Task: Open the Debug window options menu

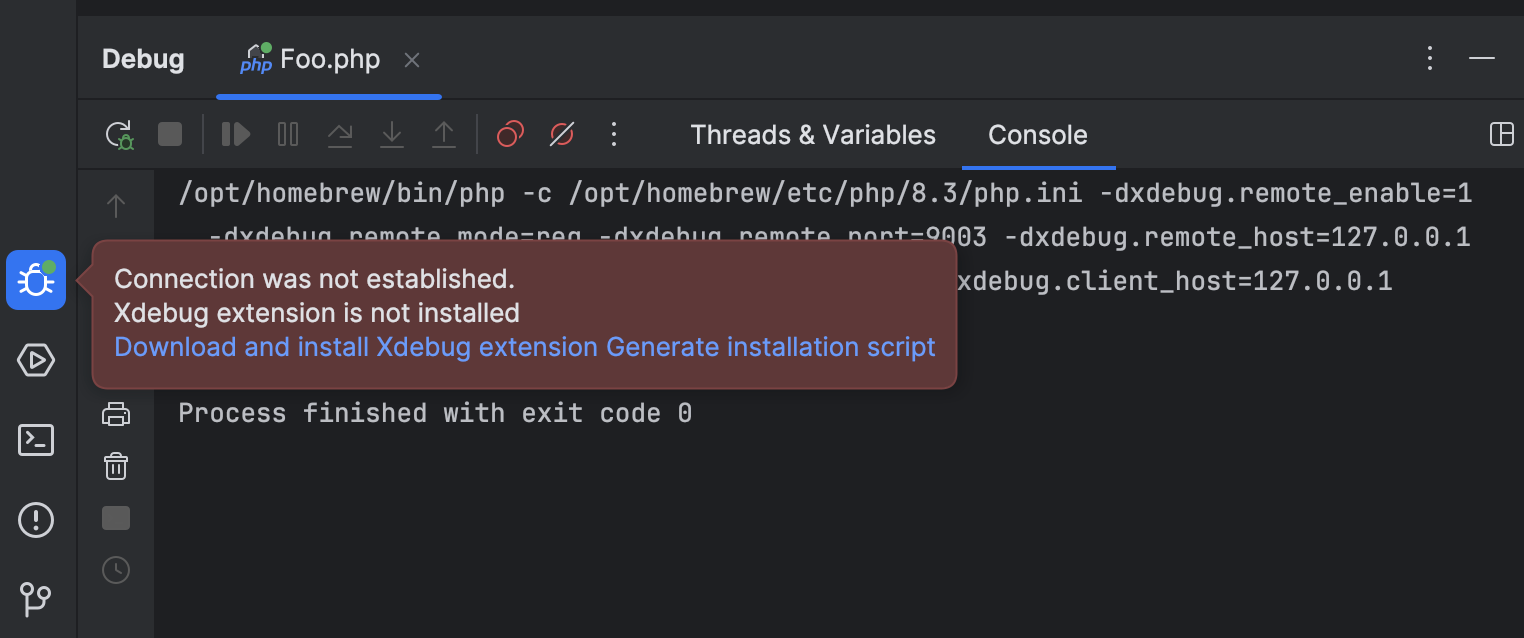Action: coord(1430,58)
